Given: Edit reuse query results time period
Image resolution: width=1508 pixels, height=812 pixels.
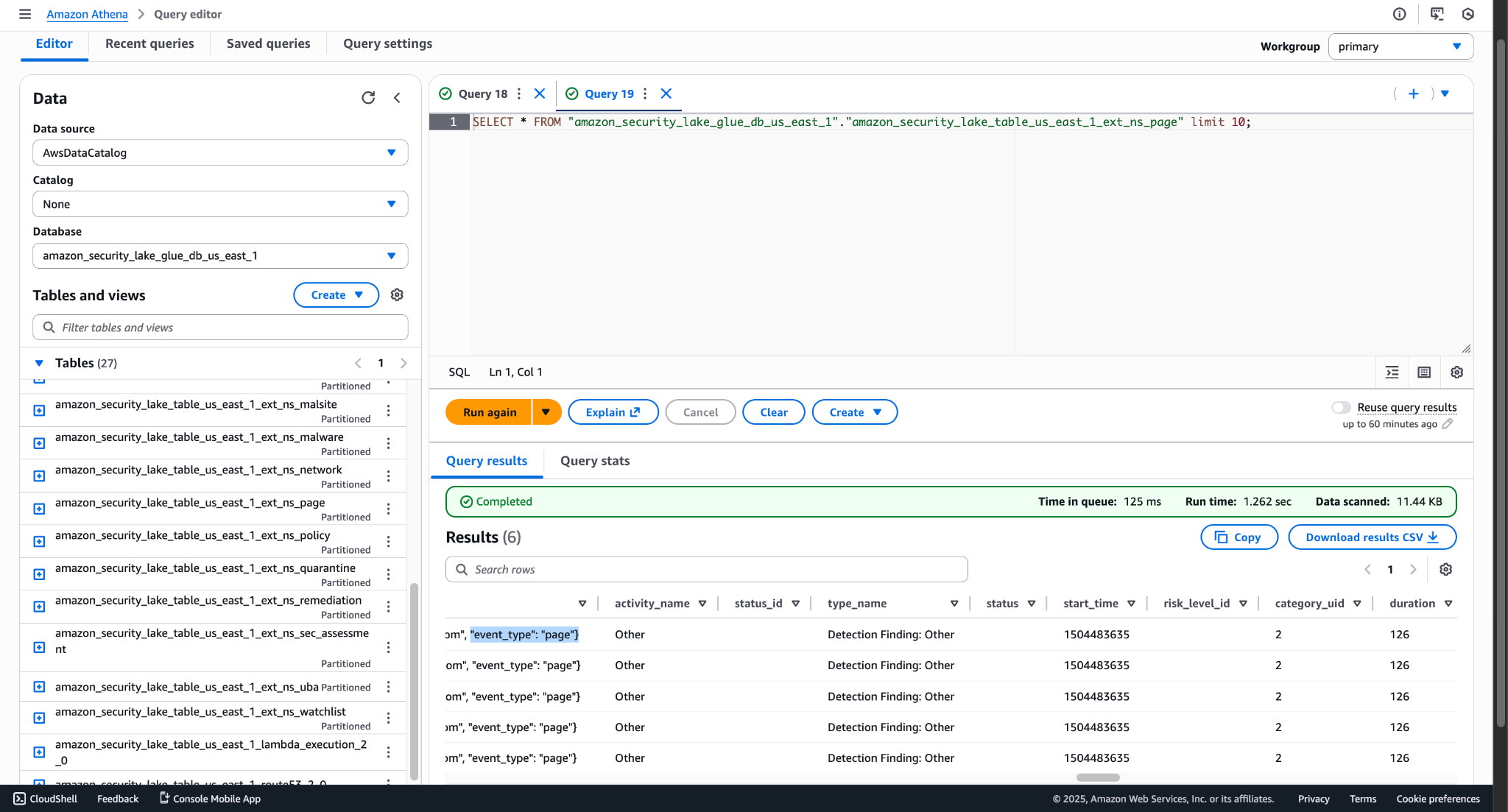Looking at the screenshot, I should coord(1448,424).
